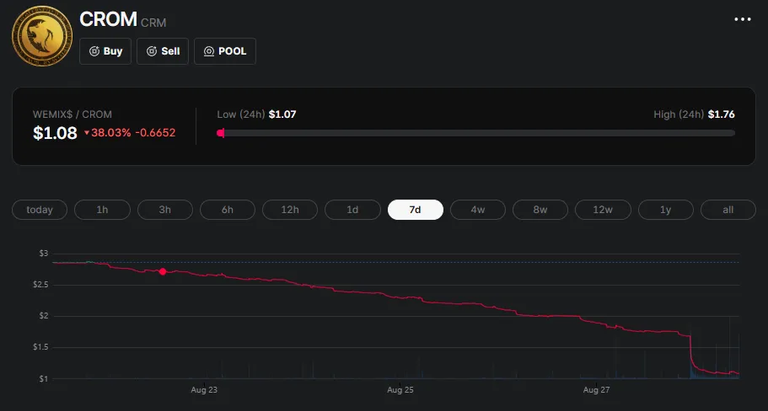
Task: Click the 24h low-high price range bar
Action: pos(476,133)
